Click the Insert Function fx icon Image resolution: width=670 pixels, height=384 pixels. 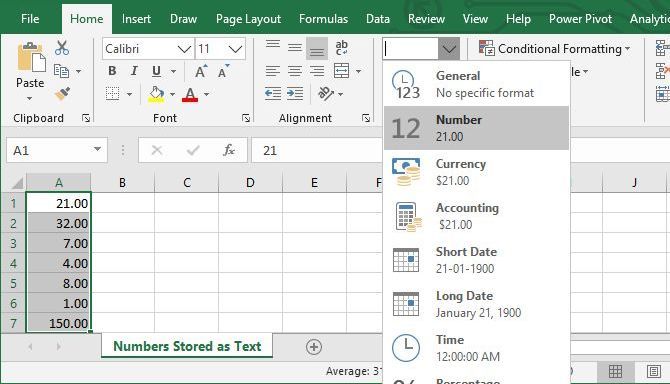(x=229, y=150)
